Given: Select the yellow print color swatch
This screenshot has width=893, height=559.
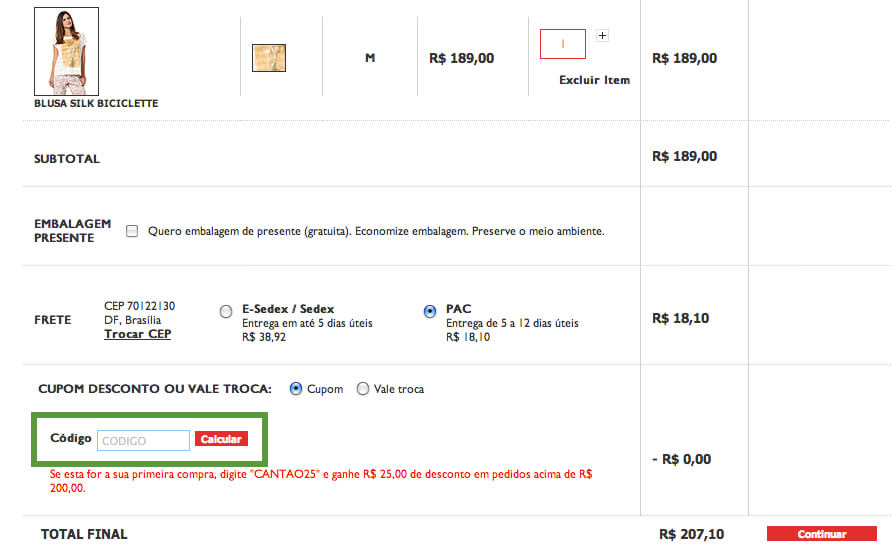Looking at the screenshot, I should [270, 58].
